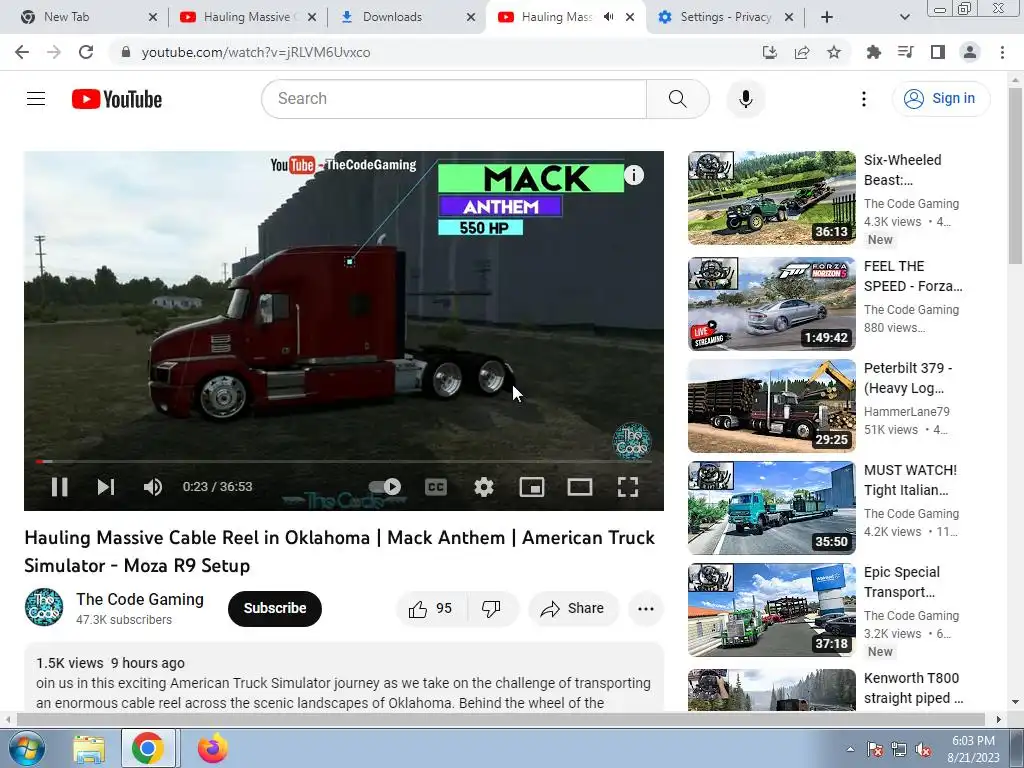
Task: Share this page icon in address bar
Action: click(x=802, y=52)
